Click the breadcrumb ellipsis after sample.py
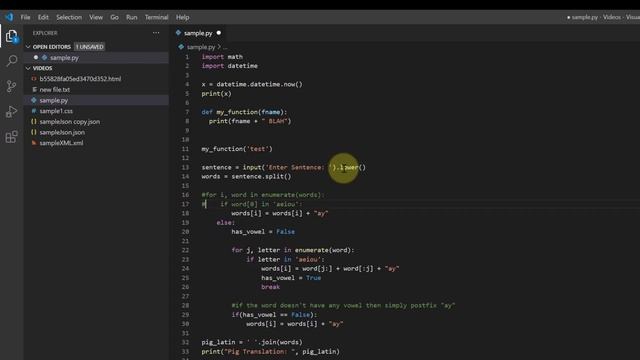 (x=225, y=47)
